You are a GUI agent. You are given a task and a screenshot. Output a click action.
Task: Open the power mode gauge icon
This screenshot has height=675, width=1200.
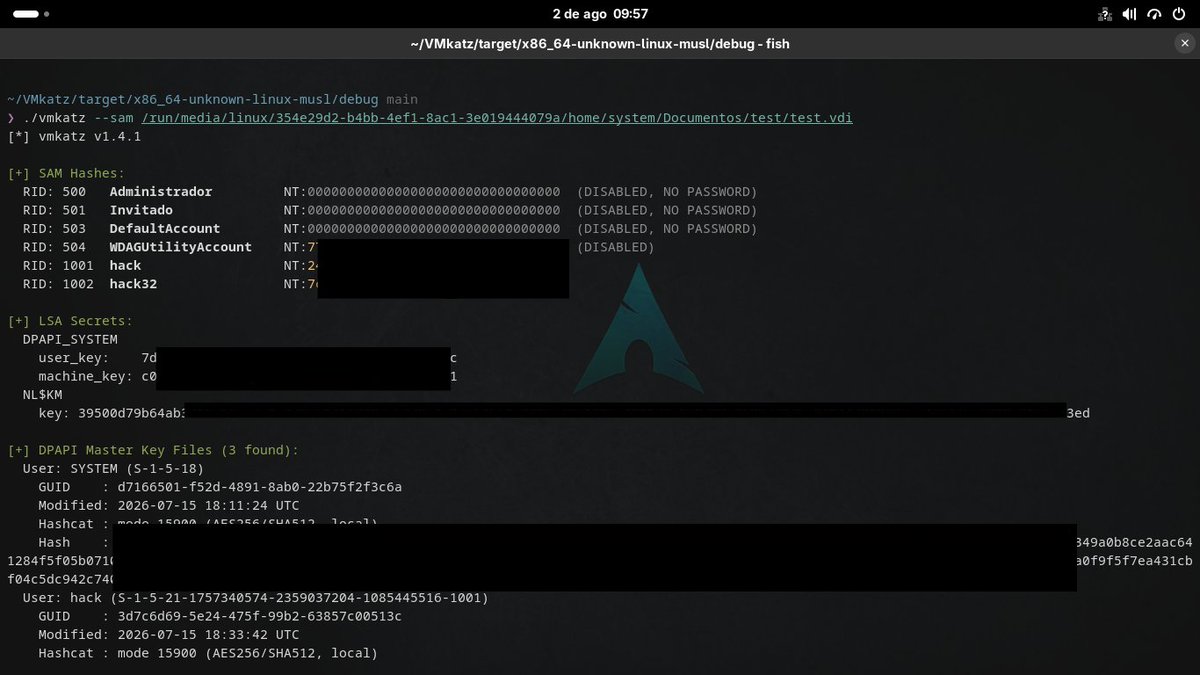tap(1155, 14)
